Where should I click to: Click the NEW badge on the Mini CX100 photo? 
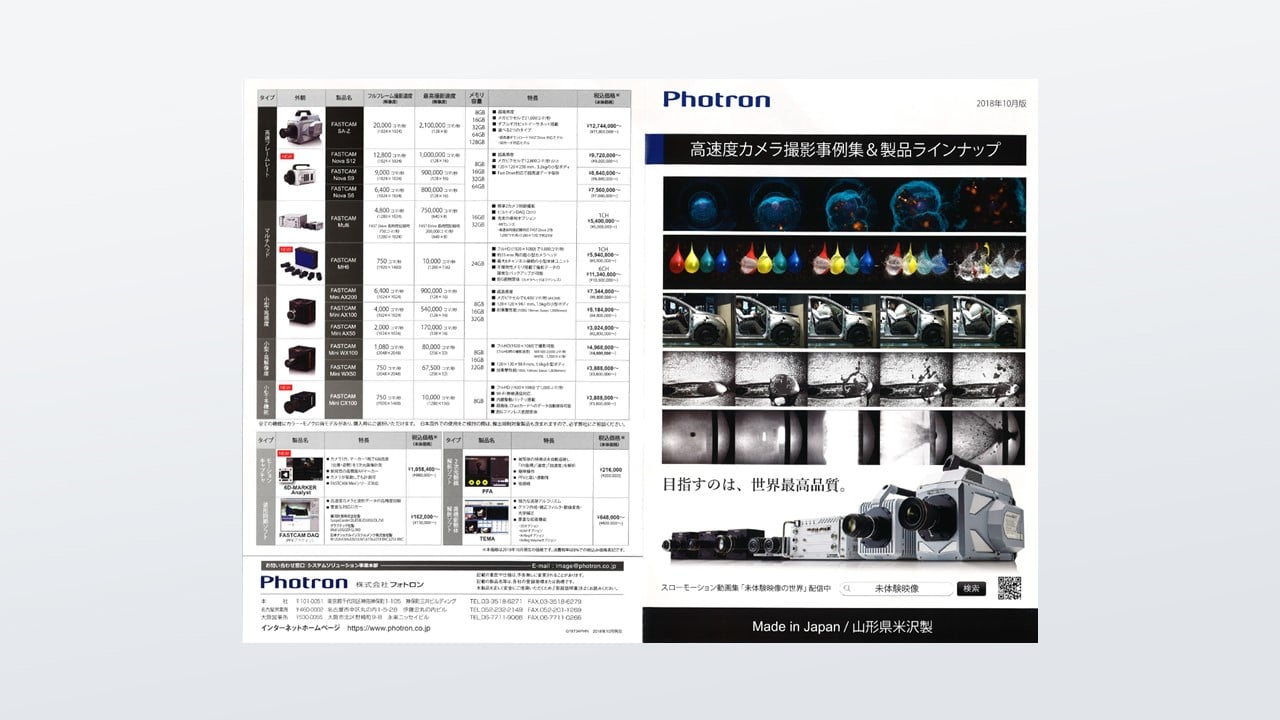[285, 387]
